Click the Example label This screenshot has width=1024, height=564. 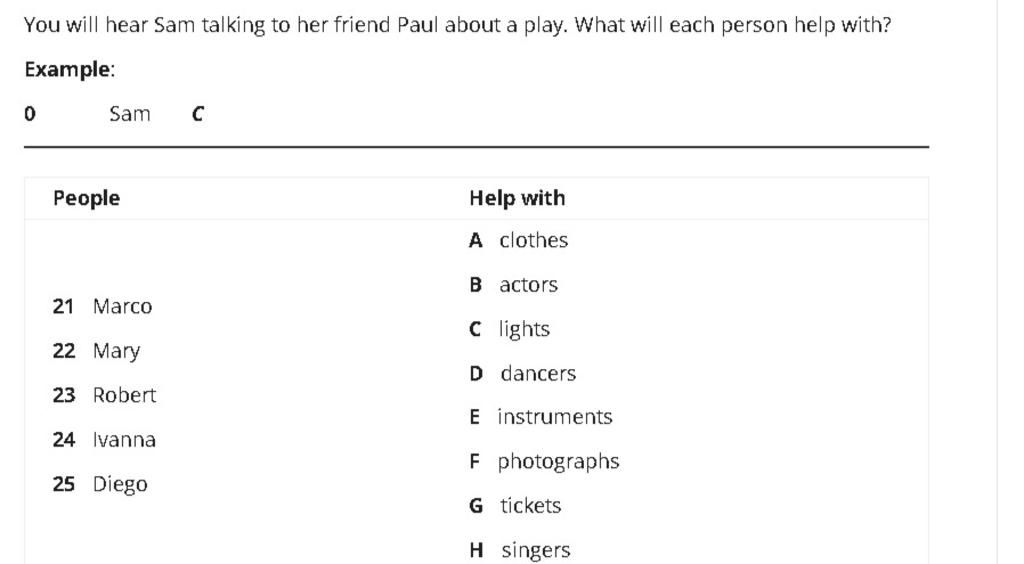point(69,69)
